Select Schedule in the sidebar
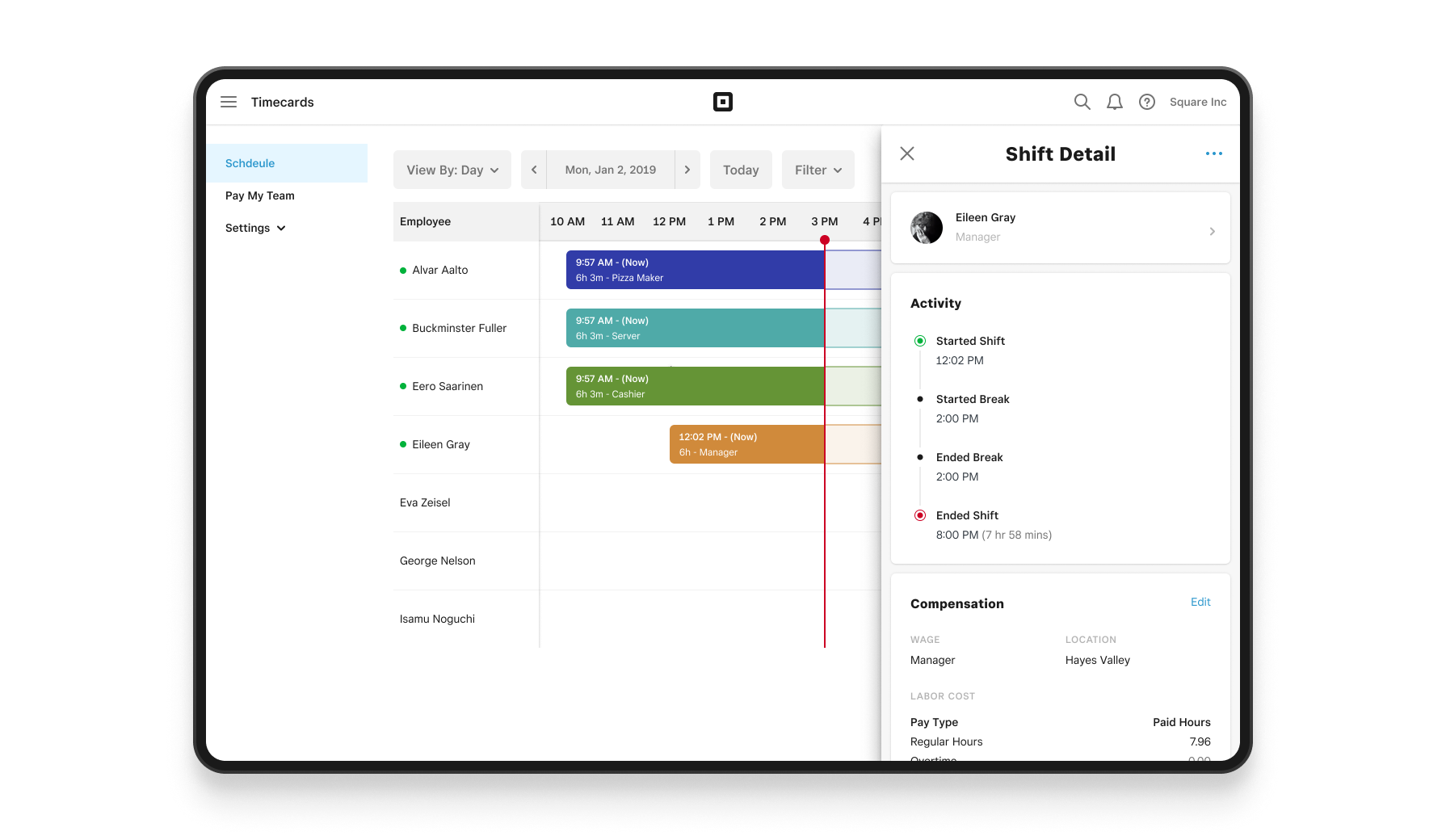This screenshot has width=1446, height=840. click(x=250, y=163)
